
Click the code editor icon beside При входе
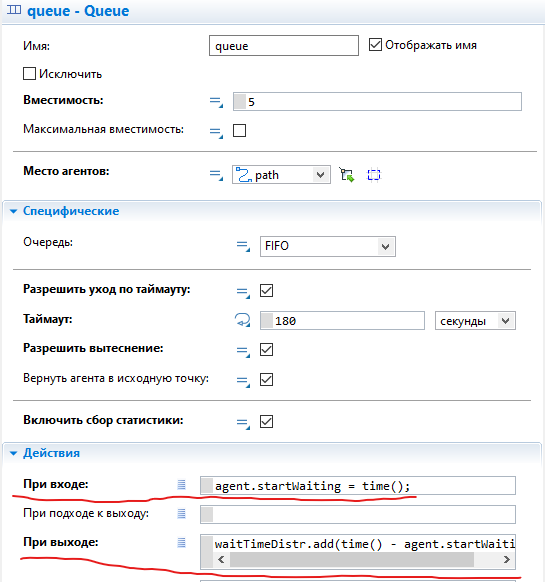[181, 485]
